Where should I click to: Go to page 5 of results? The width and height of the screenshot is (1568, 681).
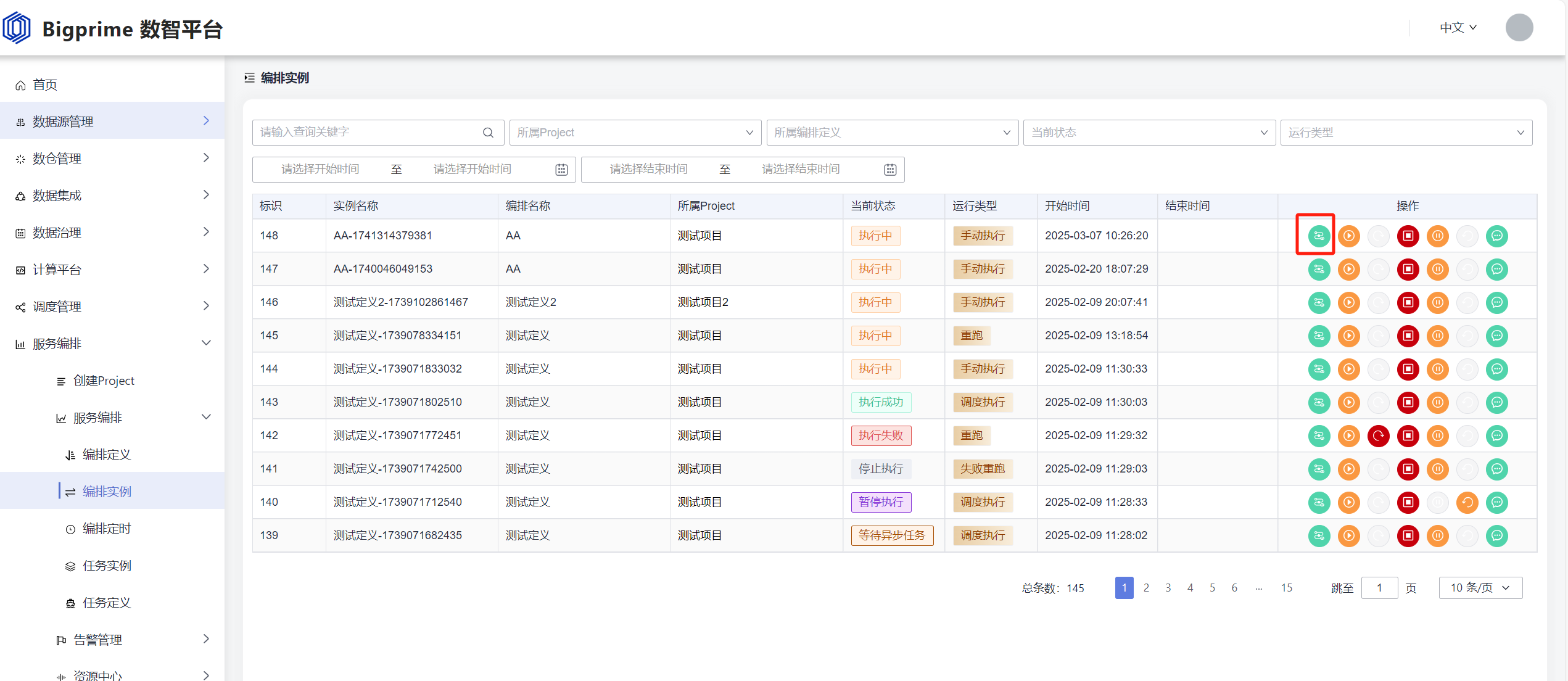coord(1213,588)
